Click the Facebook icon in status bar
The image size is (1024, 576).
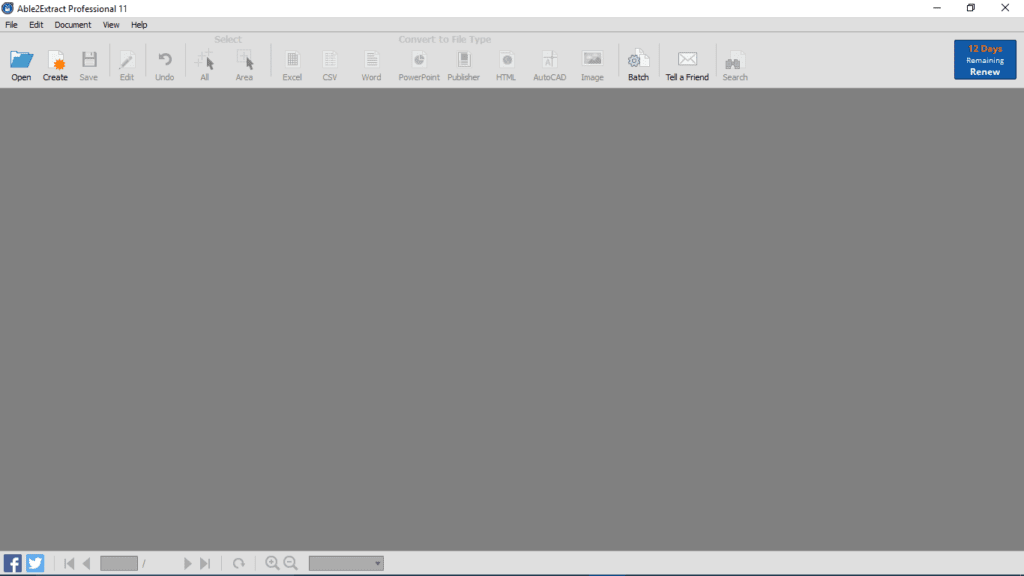pyautogui.click(x=12, y=563)
